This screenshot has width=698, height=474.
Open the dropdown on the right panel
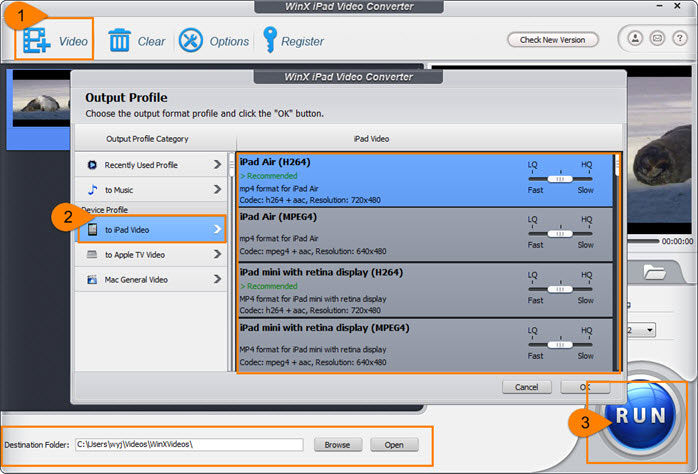tap(650, 330)
